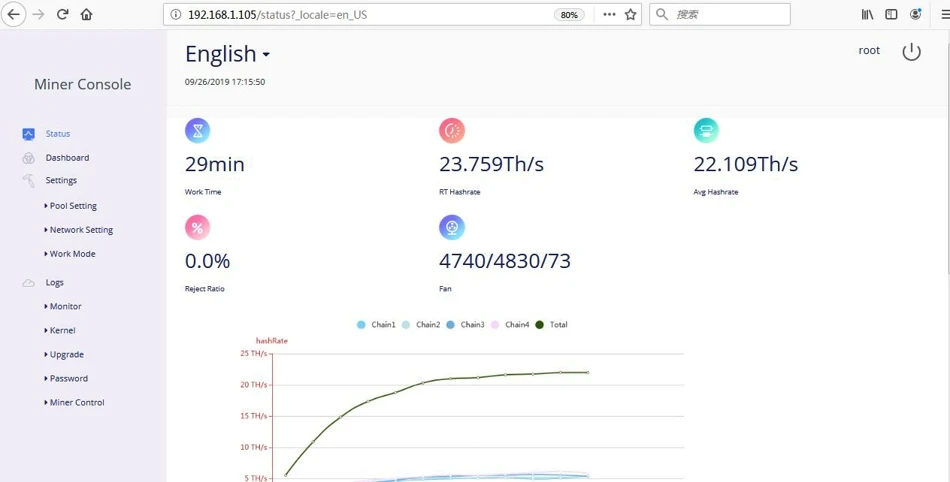Click the 20 TH/s axis label
Screen dimensions: 950x482
pos(254,385)
